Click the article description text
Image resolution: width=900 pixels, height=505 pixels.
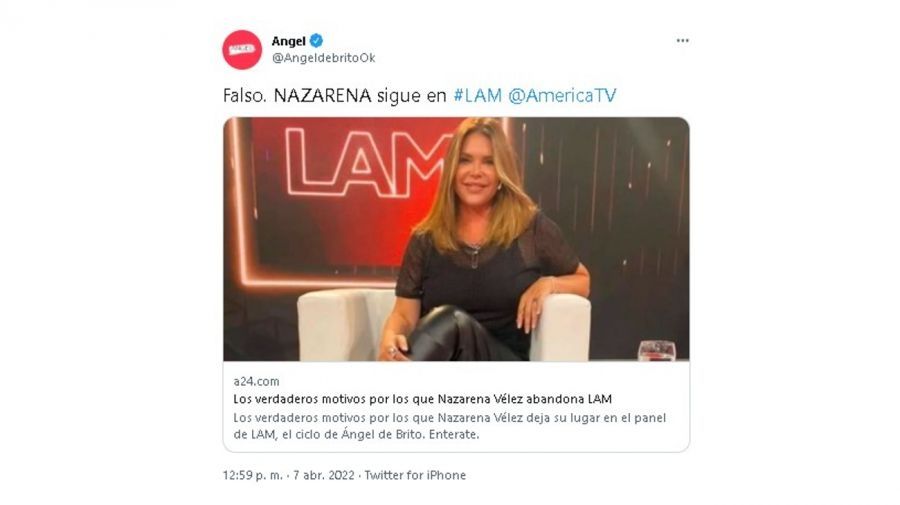point(449,426)
